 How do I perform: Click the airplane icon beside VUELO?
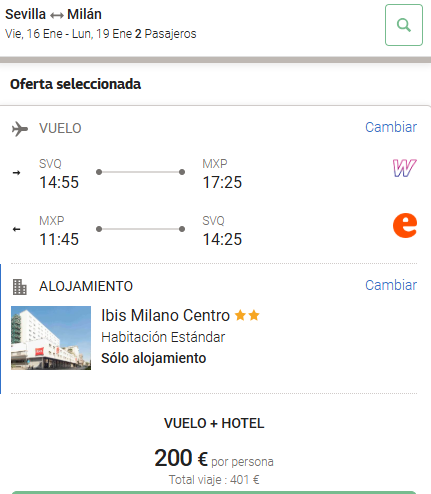point(20,129)
